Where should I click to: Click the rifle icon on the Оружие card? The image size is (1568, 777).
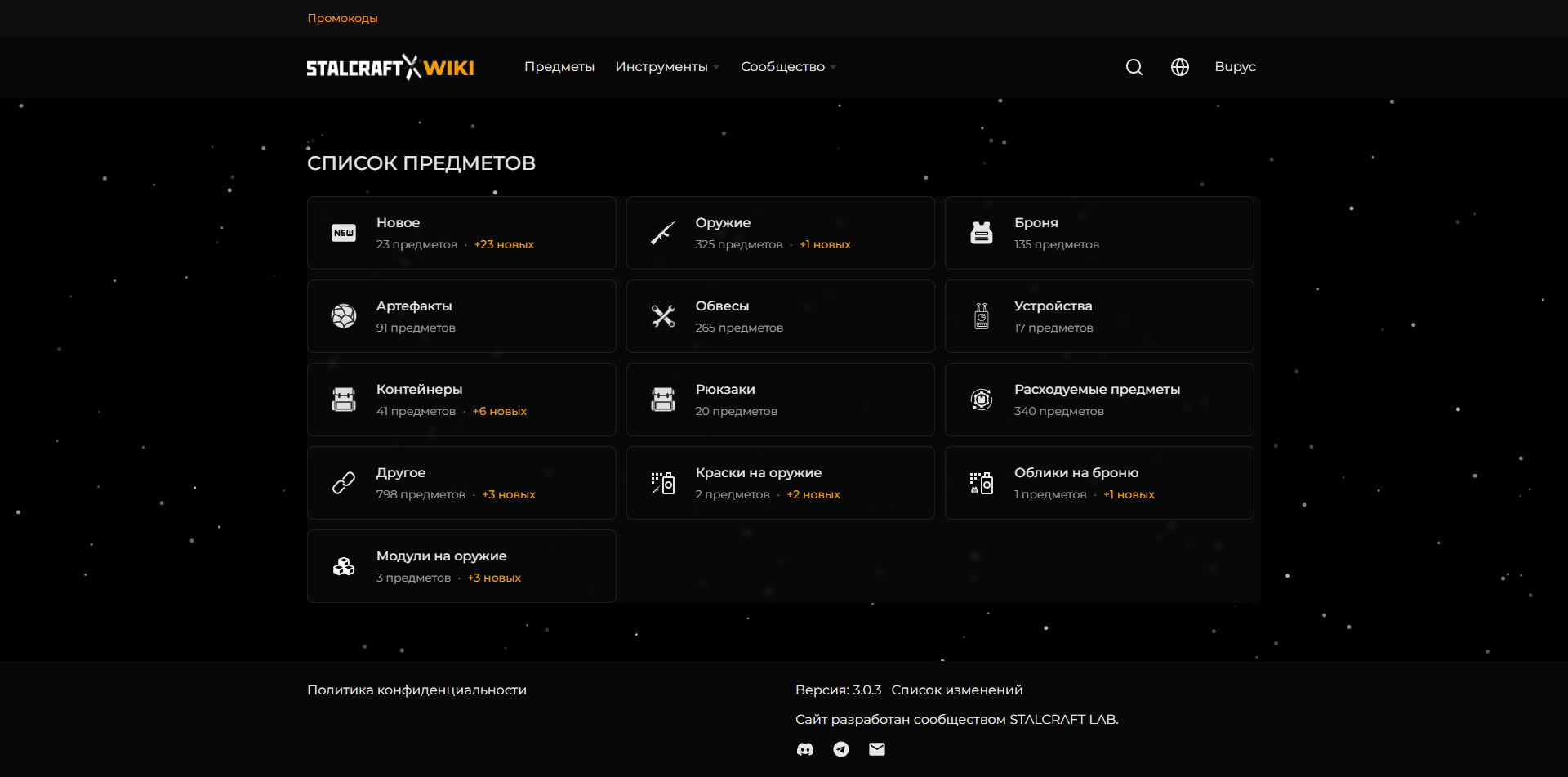pos(662,233)
